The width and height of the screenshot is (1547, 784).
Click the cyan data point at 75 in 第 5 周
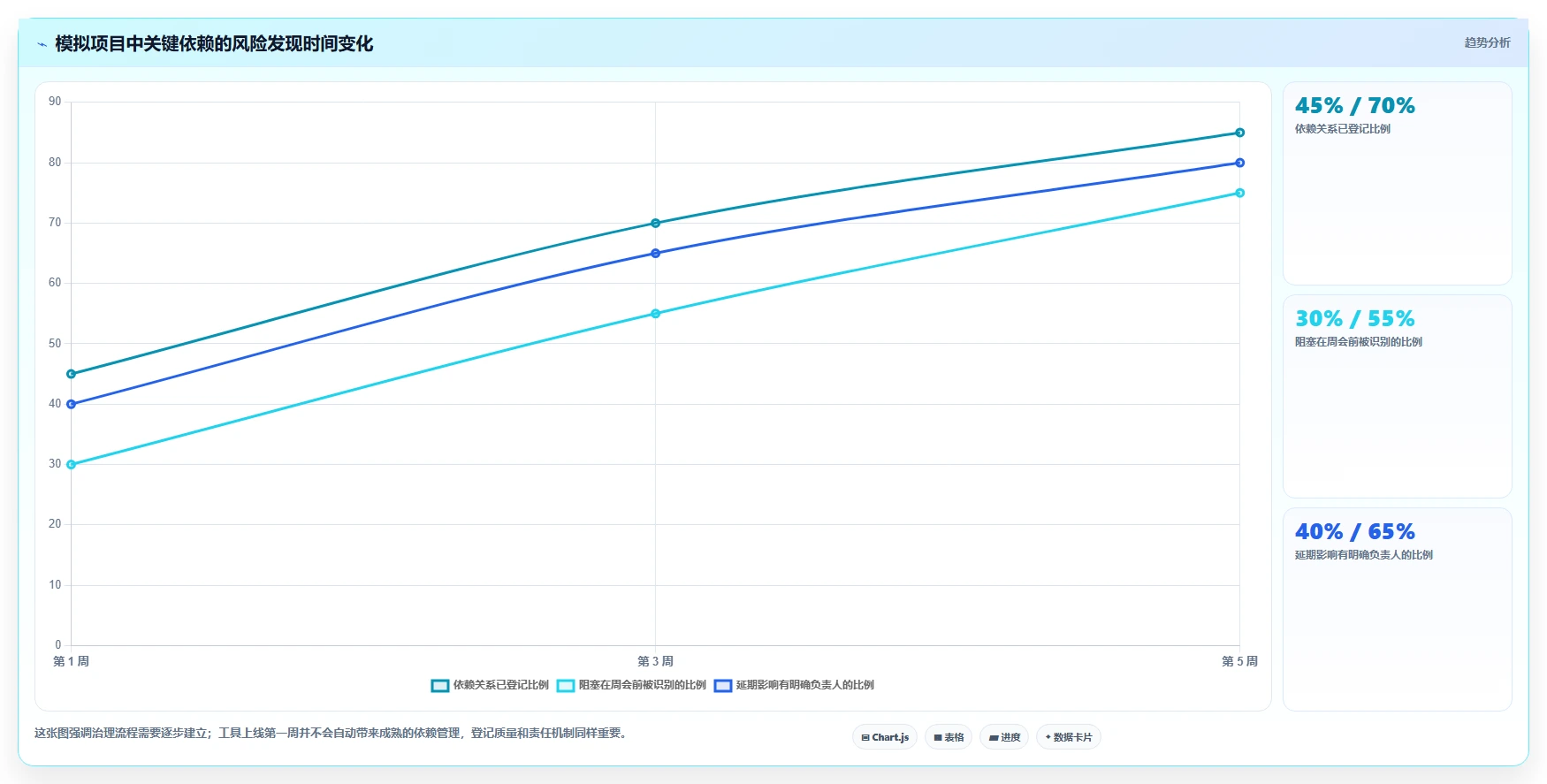(1239, 193)
